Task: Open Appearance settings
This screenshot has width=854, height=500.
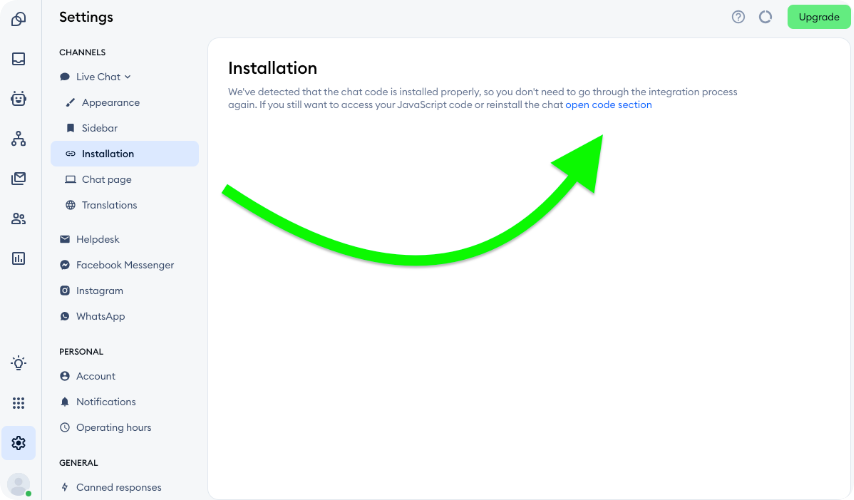Action: (x=110, y=103)
